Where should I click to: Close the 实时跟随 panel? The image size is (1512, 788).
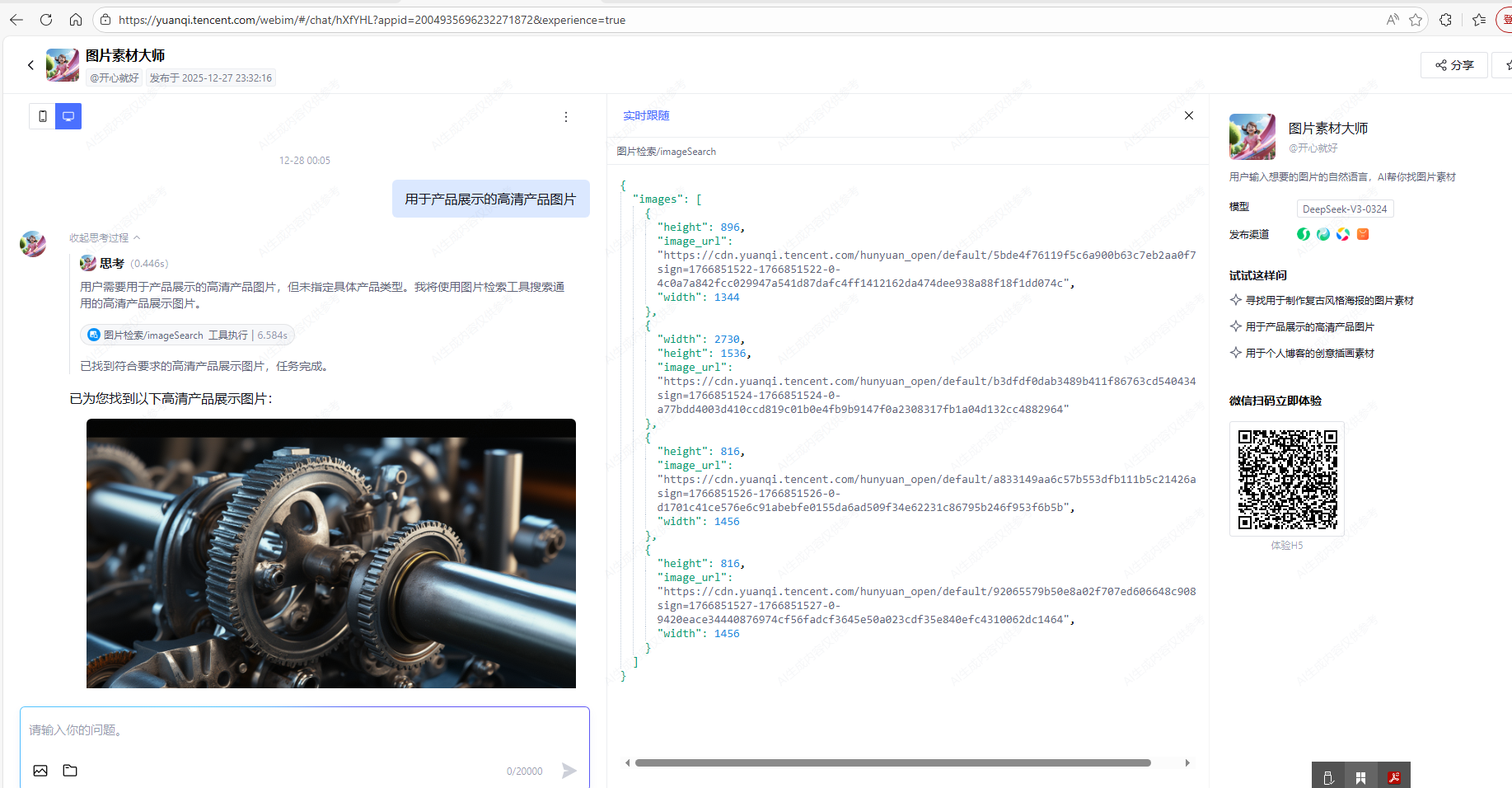click(1188, 115)
